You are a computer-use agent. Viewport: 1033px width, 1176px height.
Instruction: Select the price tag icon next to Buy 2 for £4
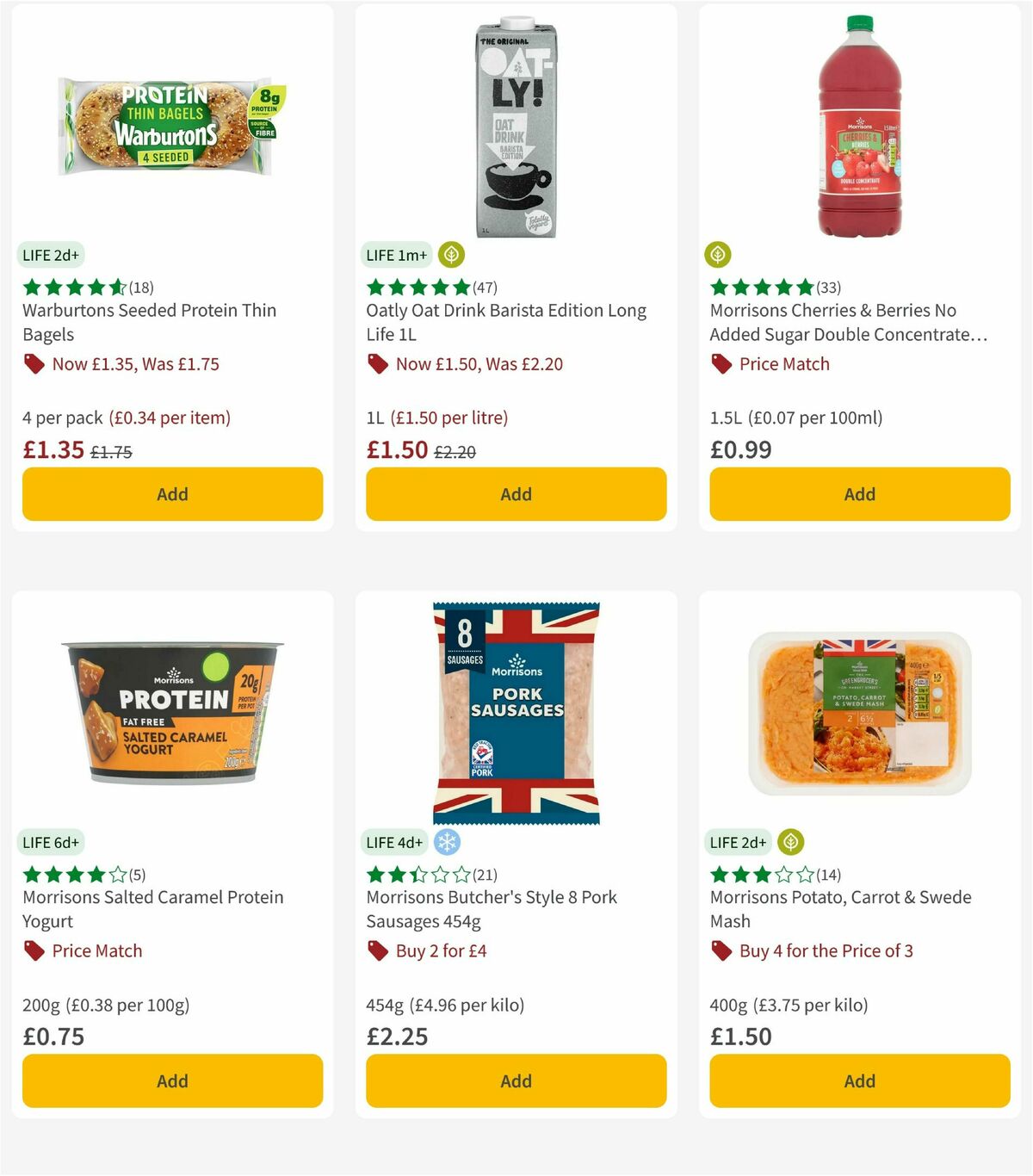click(x=377, y=951)
